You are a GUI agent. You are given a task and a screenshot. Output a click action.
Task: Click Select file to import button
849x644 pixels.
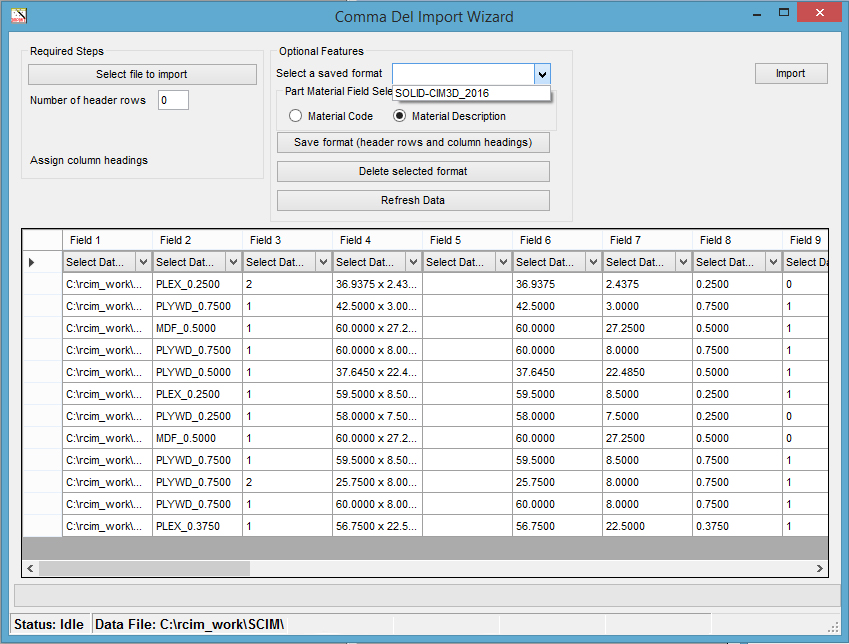click(x=142, y=74)
